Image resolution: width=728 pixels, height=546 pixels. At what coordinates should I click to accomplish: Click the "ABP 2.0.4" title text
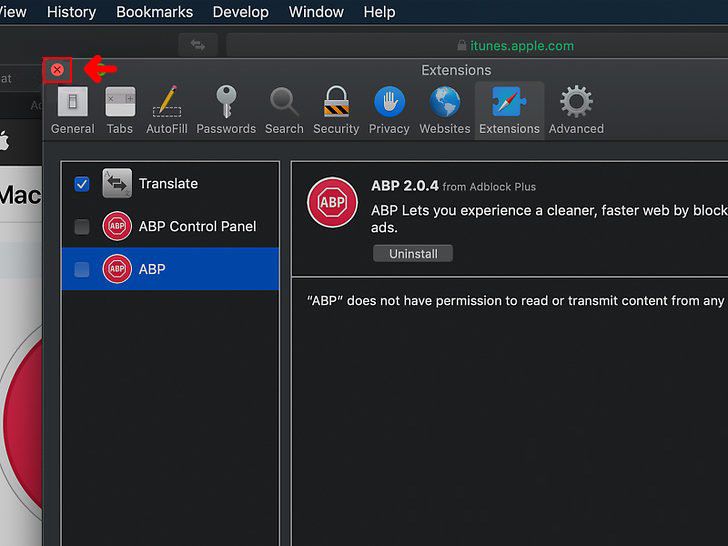click(x=404, y=186)
